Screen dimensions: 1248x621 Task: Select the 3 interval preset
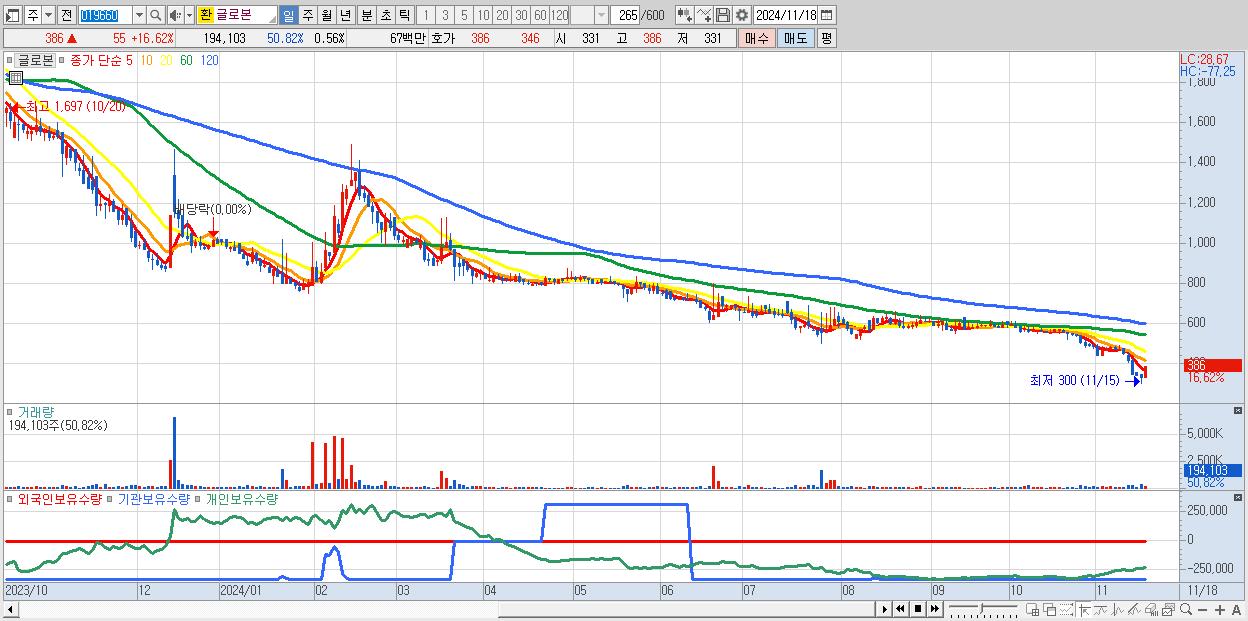445,15
